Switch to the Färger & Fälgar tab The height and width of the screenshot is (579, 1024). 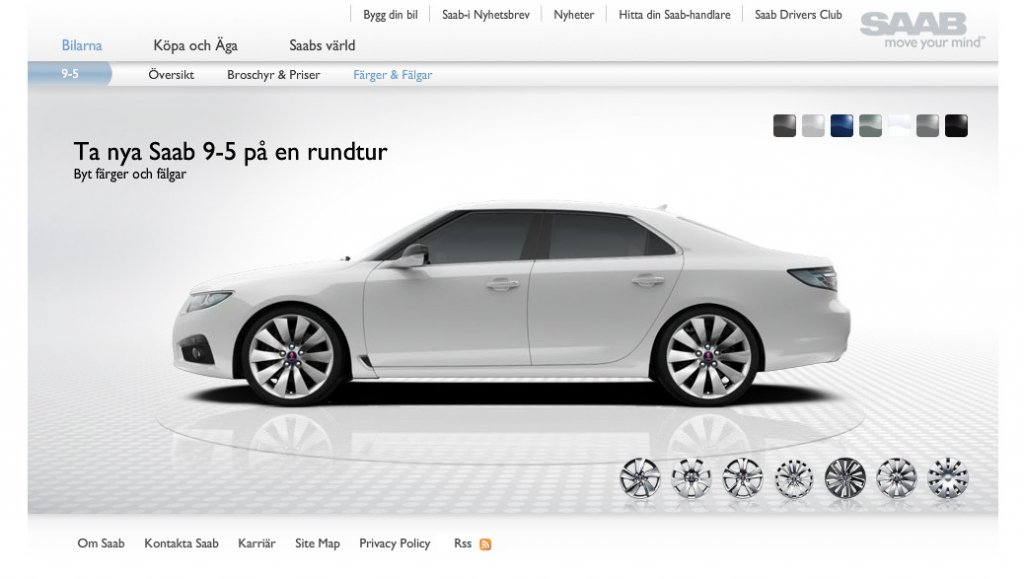[392, 74]
